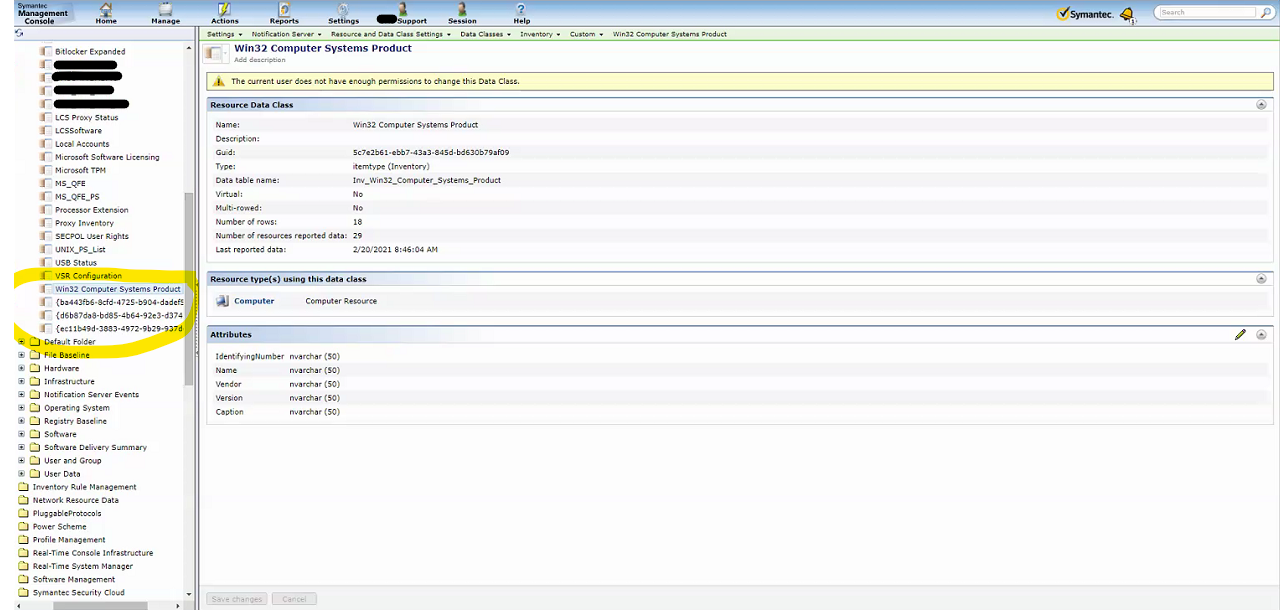Click the Hardware folder icon
The image size is (1280, 610).
pos(35,368)
